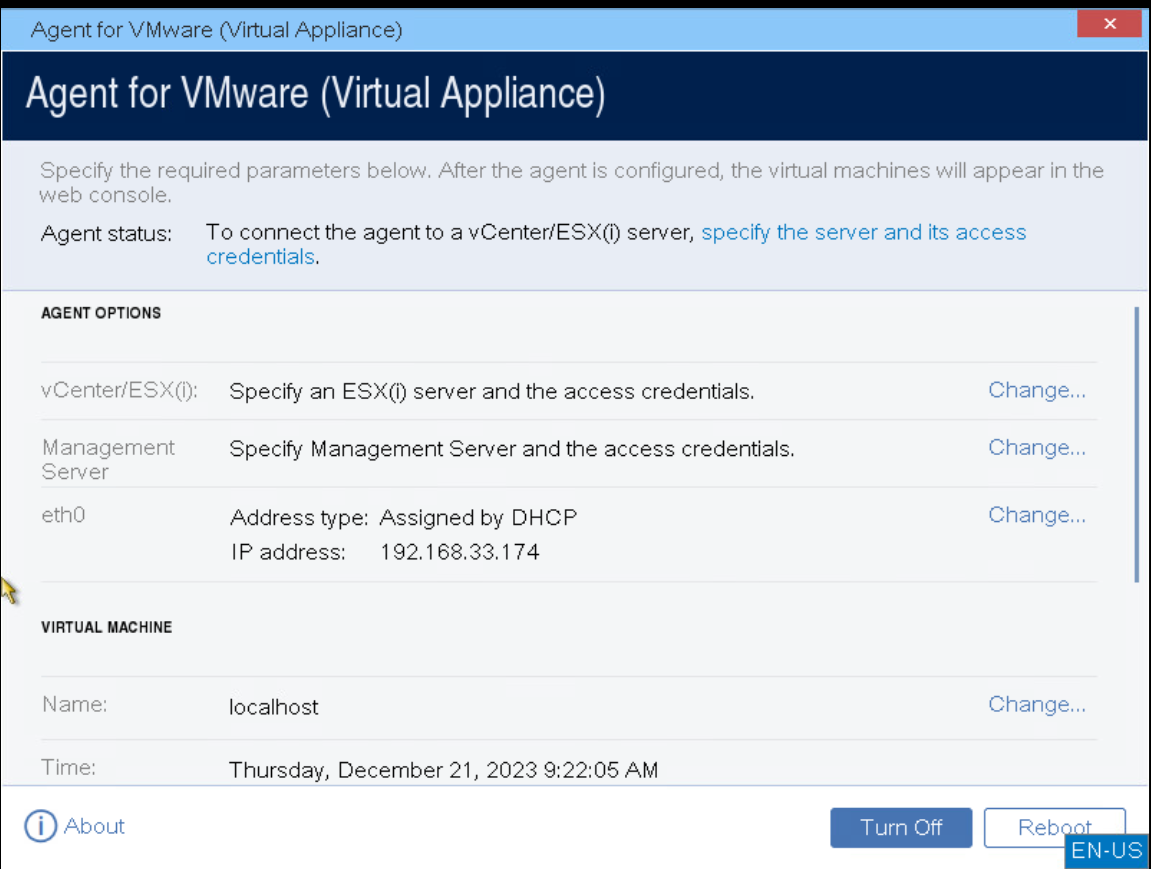Click the VIRTUAL MACHINE section heading
The height and width of the screenshot is (869, 1151).
pyautogui.click(x=106, y=627)
